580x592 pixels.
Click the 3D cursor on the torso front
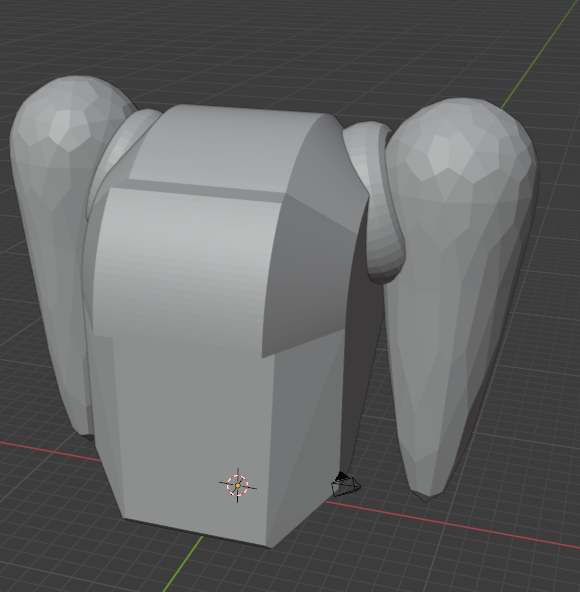tap(238, 486)
